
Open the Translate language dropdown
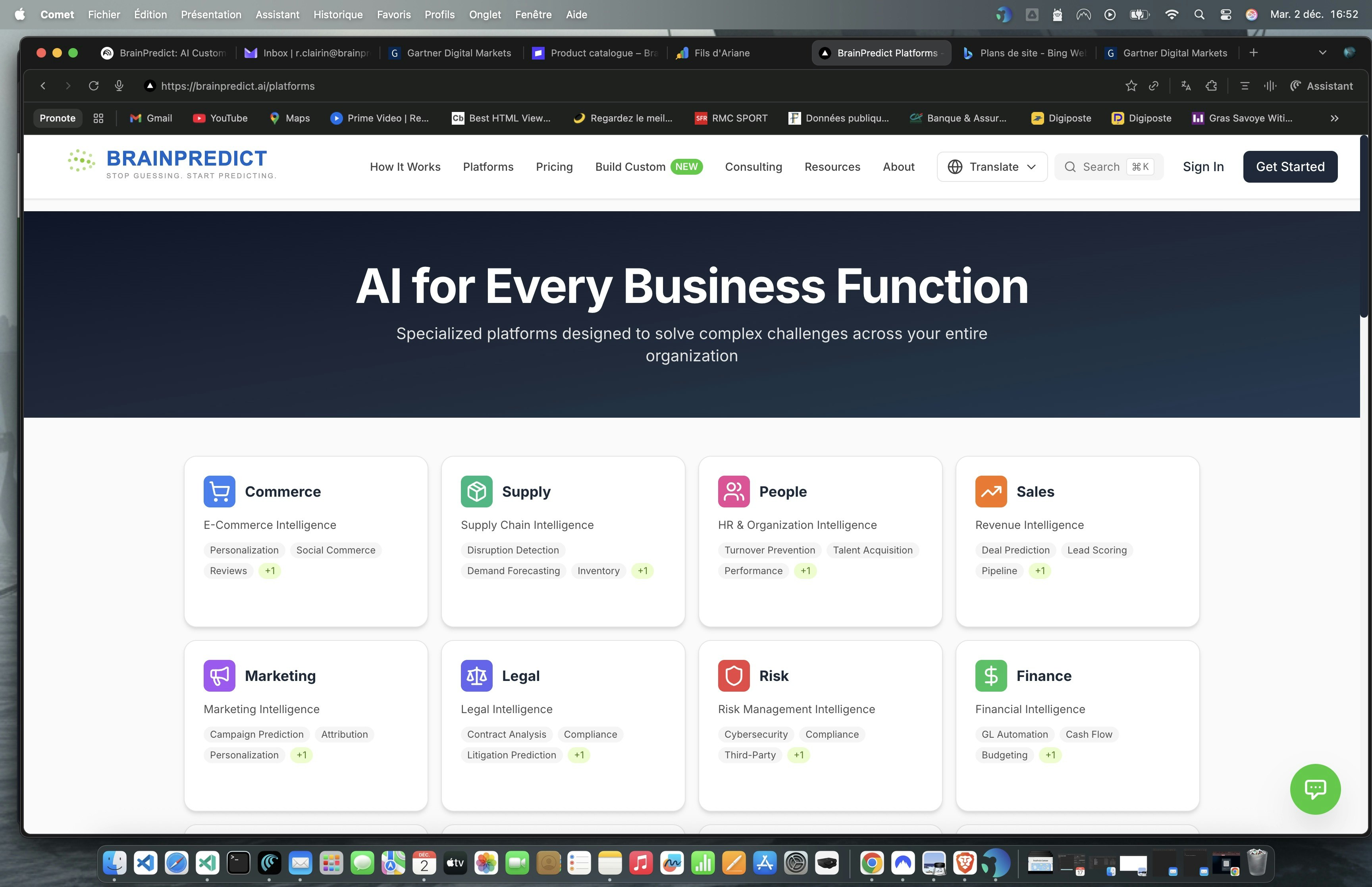tap(991, 166)
